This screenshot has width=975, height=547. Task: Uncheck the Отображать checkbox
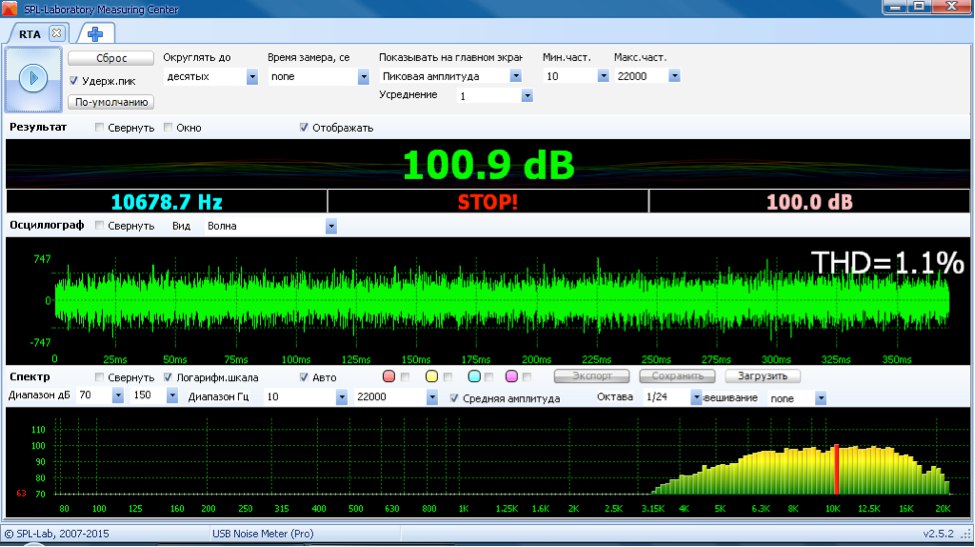click(x=304, y=128)
